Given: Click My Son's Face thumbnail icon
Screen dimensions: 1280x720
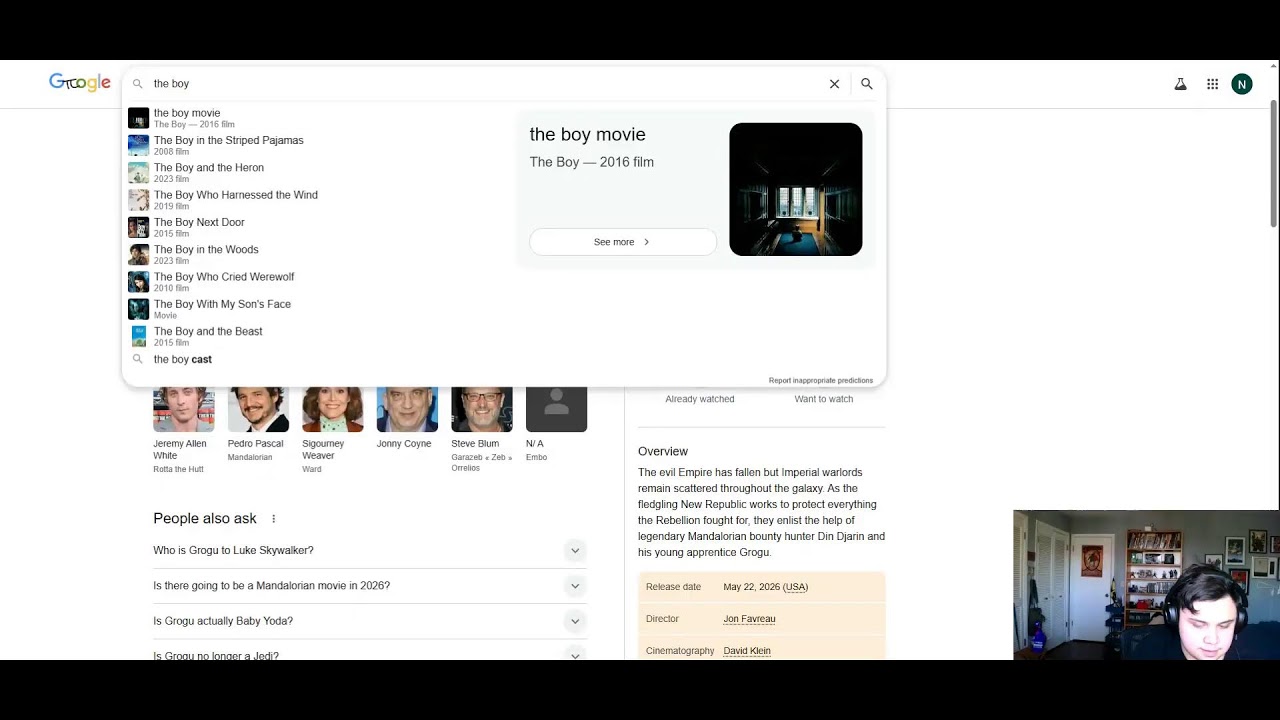Looking at the screenshot, I should point(138,309).
